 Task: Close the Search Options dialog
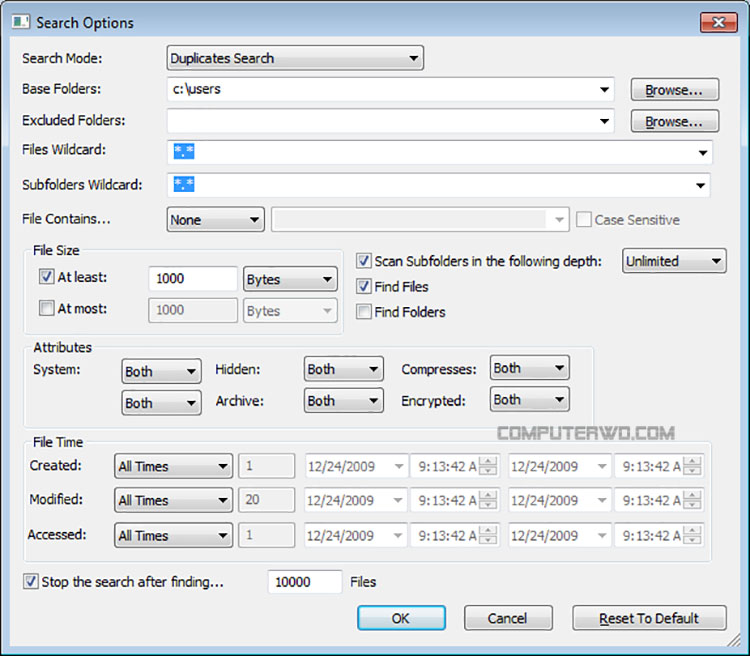pos(718,22)
